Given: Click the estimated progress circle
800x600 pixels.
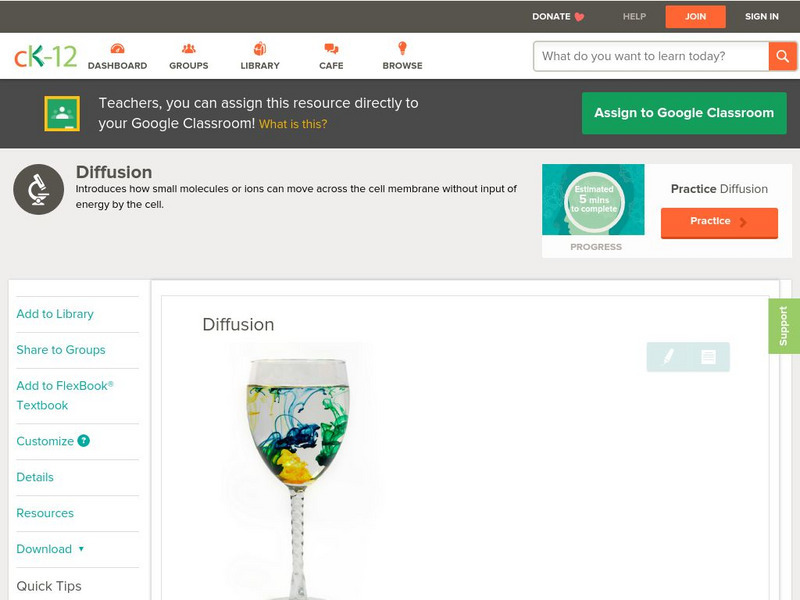Looking at the screenshot, I should (594, 200).
